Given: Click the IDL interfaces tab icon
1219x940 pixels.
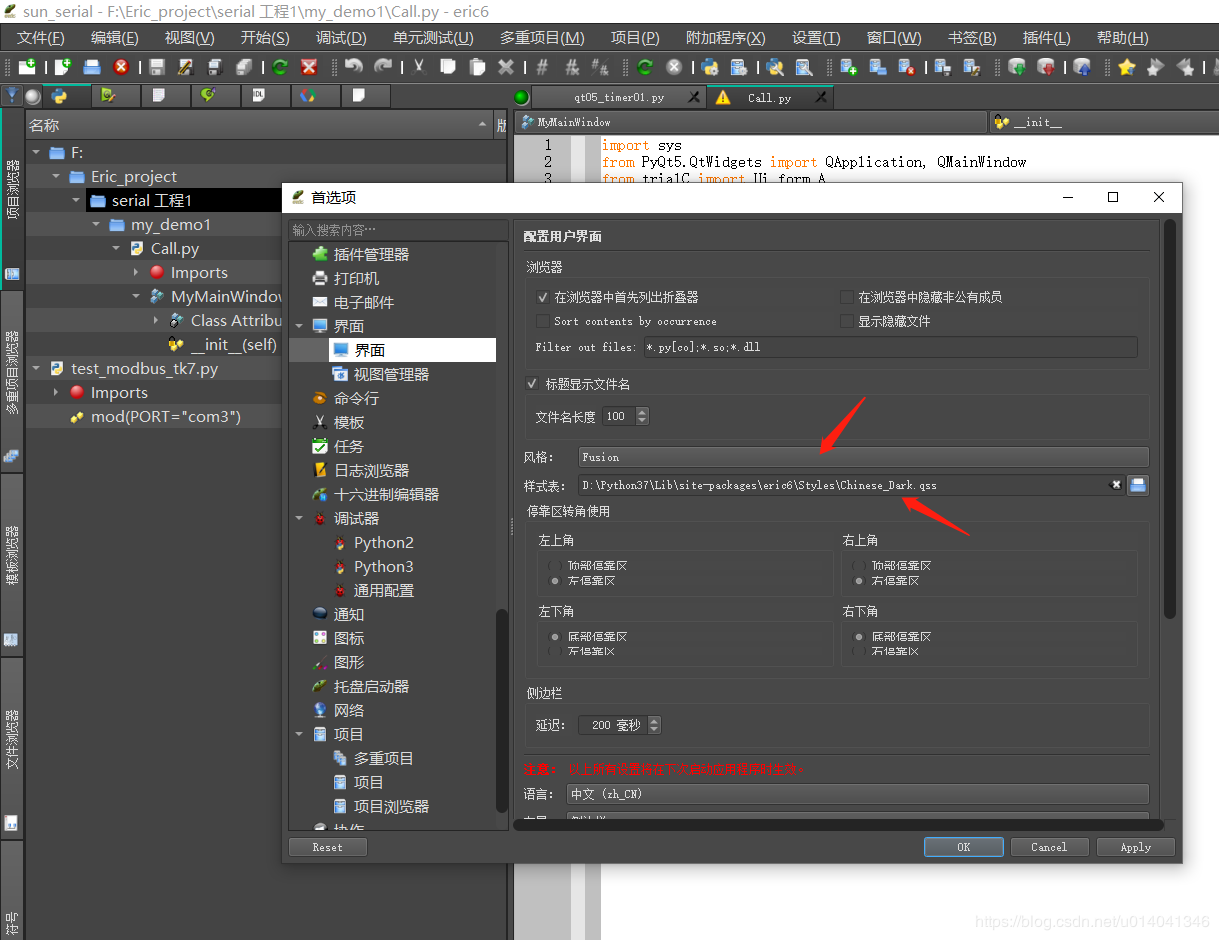Looking at the screenshot, I should pyautogui.click(x=258, y=96).
